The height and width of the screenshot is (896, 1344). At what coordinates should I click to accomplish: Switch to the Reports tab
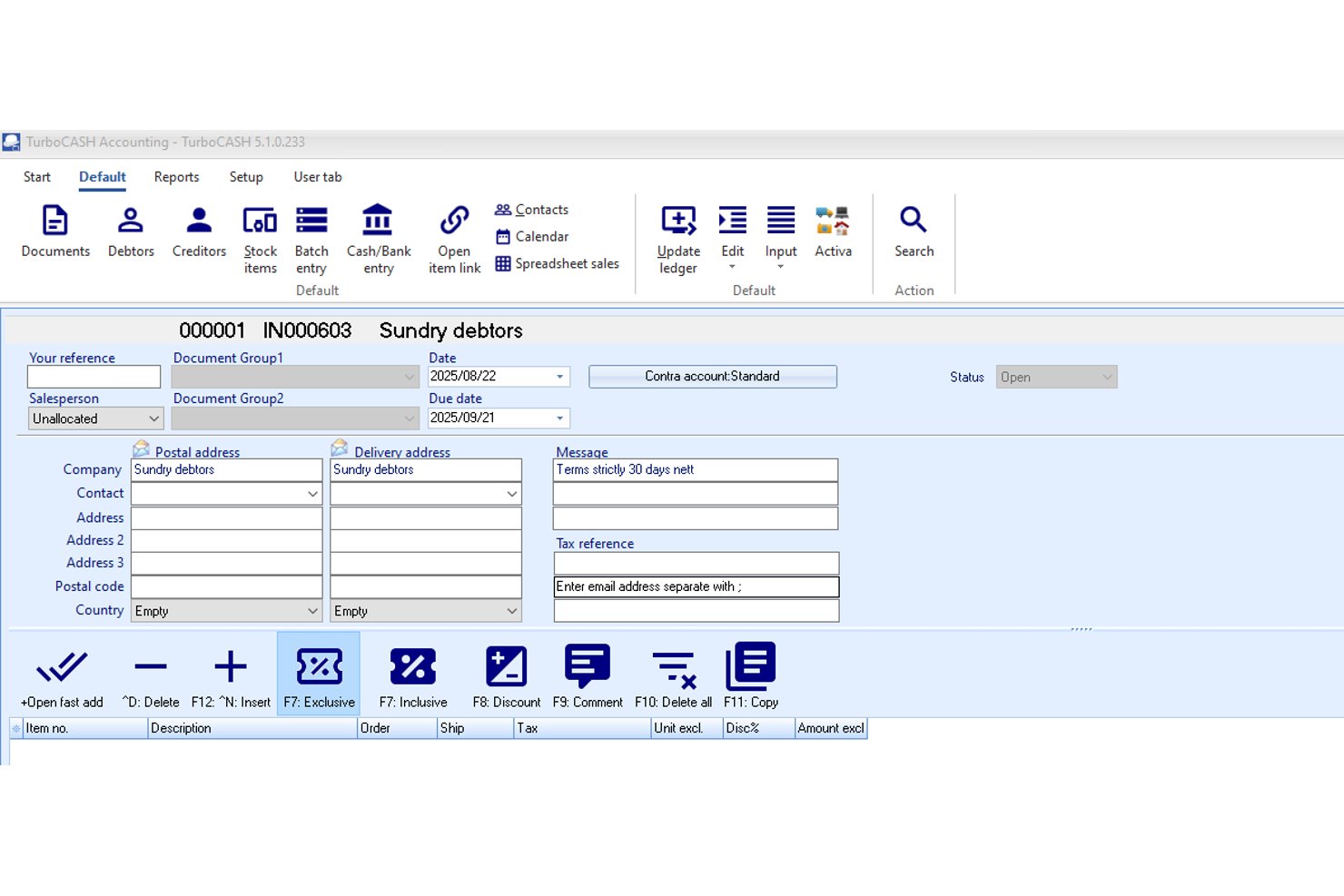pos(176,177)
